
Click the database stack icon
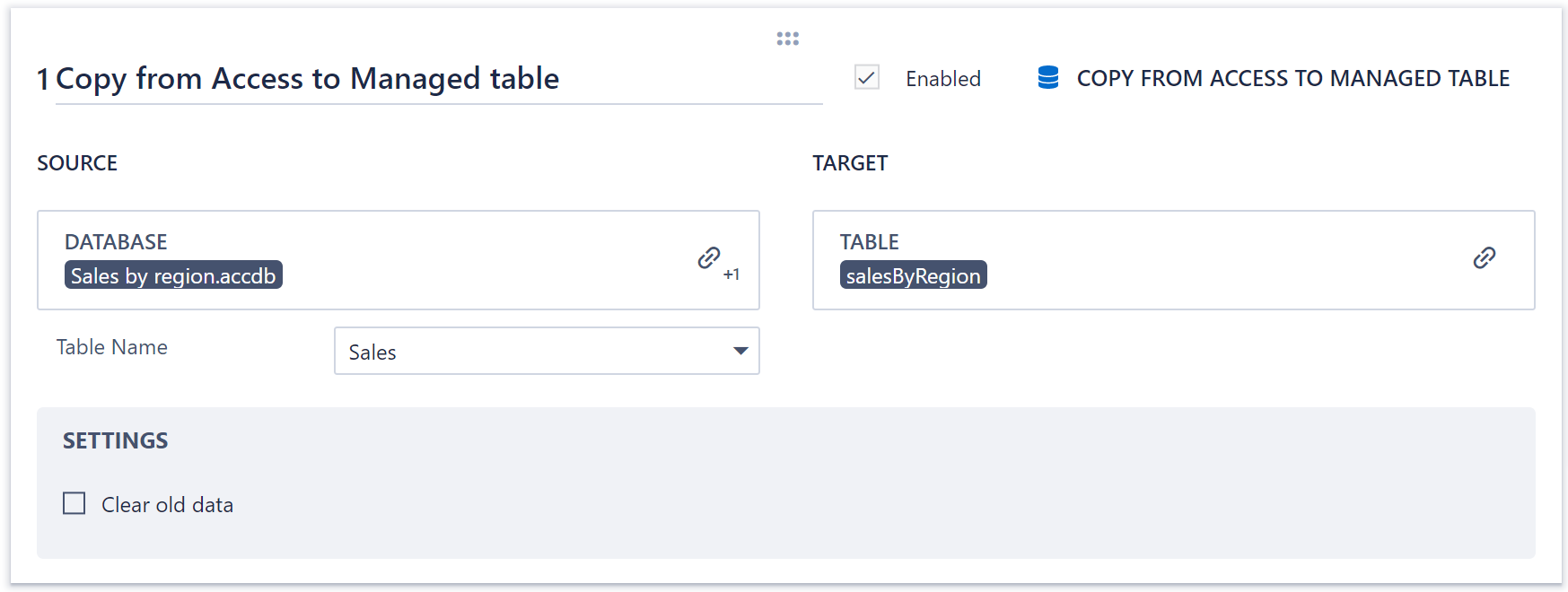click(x=1047, y=78)
